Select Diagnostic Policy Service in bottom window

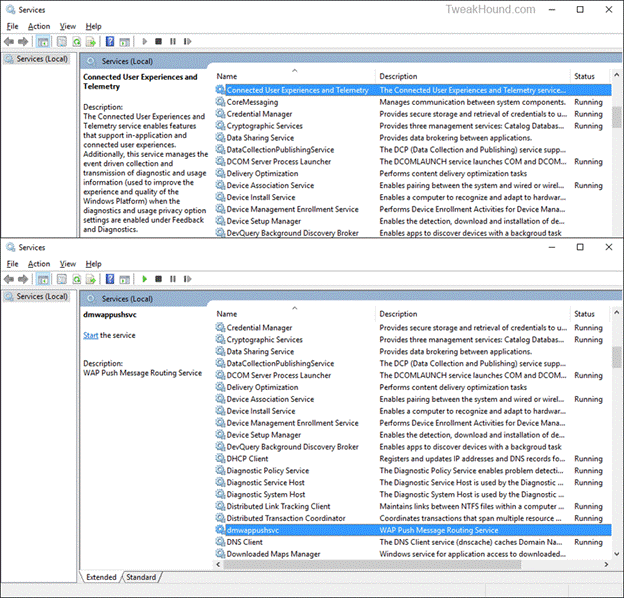[413, 470]
